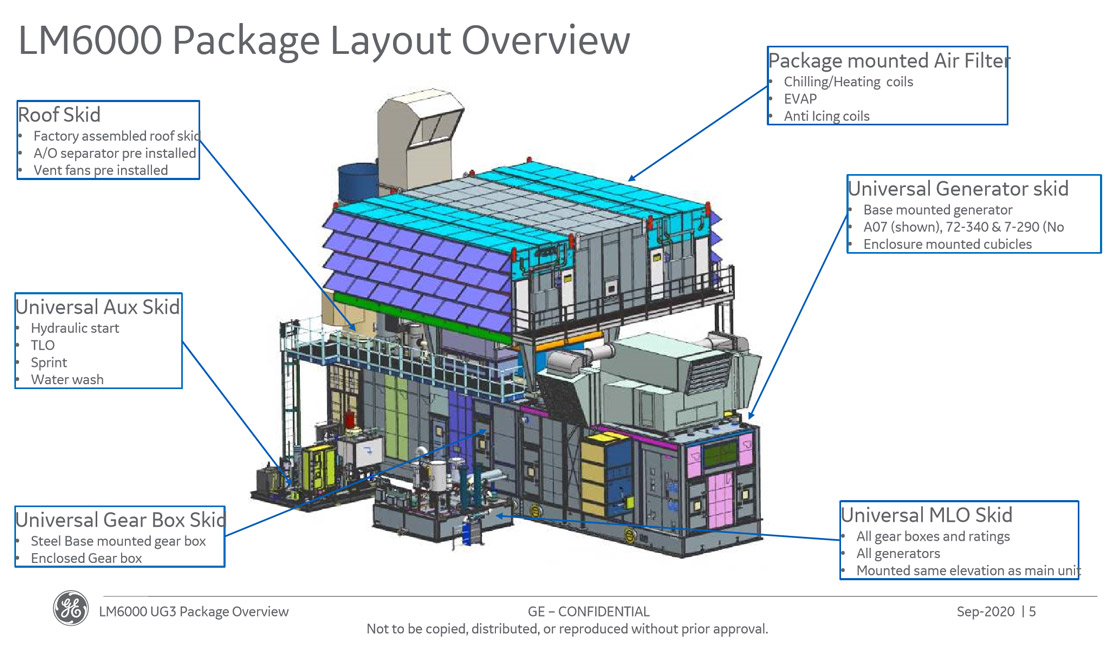The height and width of the screenshot is (652, 1110).
Task: Click the 'Universal Generator skid' heading
Action: pyautogui.click(x=958, y=188)
